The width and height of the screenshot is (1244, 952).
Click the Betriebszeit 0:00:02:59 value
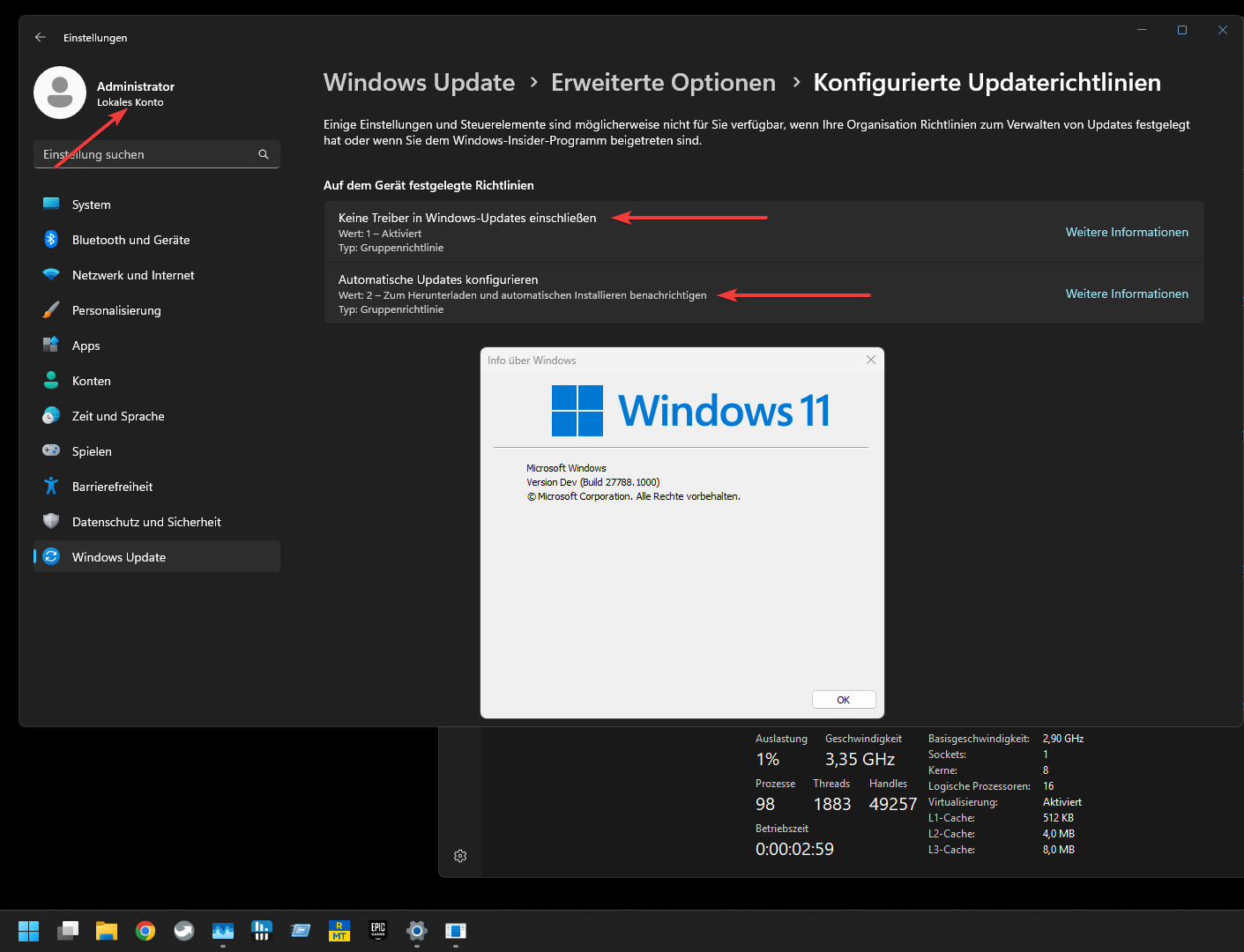794,849
